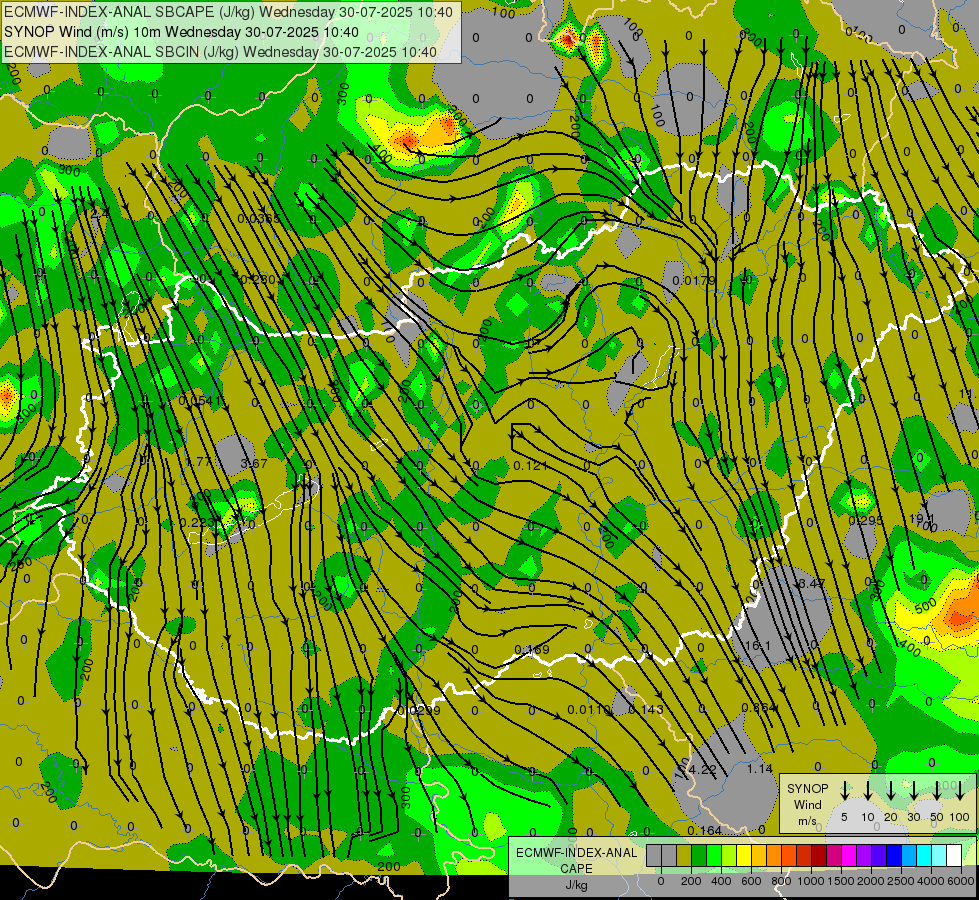Click the wind arrow above 50 m/s
The width and height of the screenshot is (979, 900).
click(937, 790)
